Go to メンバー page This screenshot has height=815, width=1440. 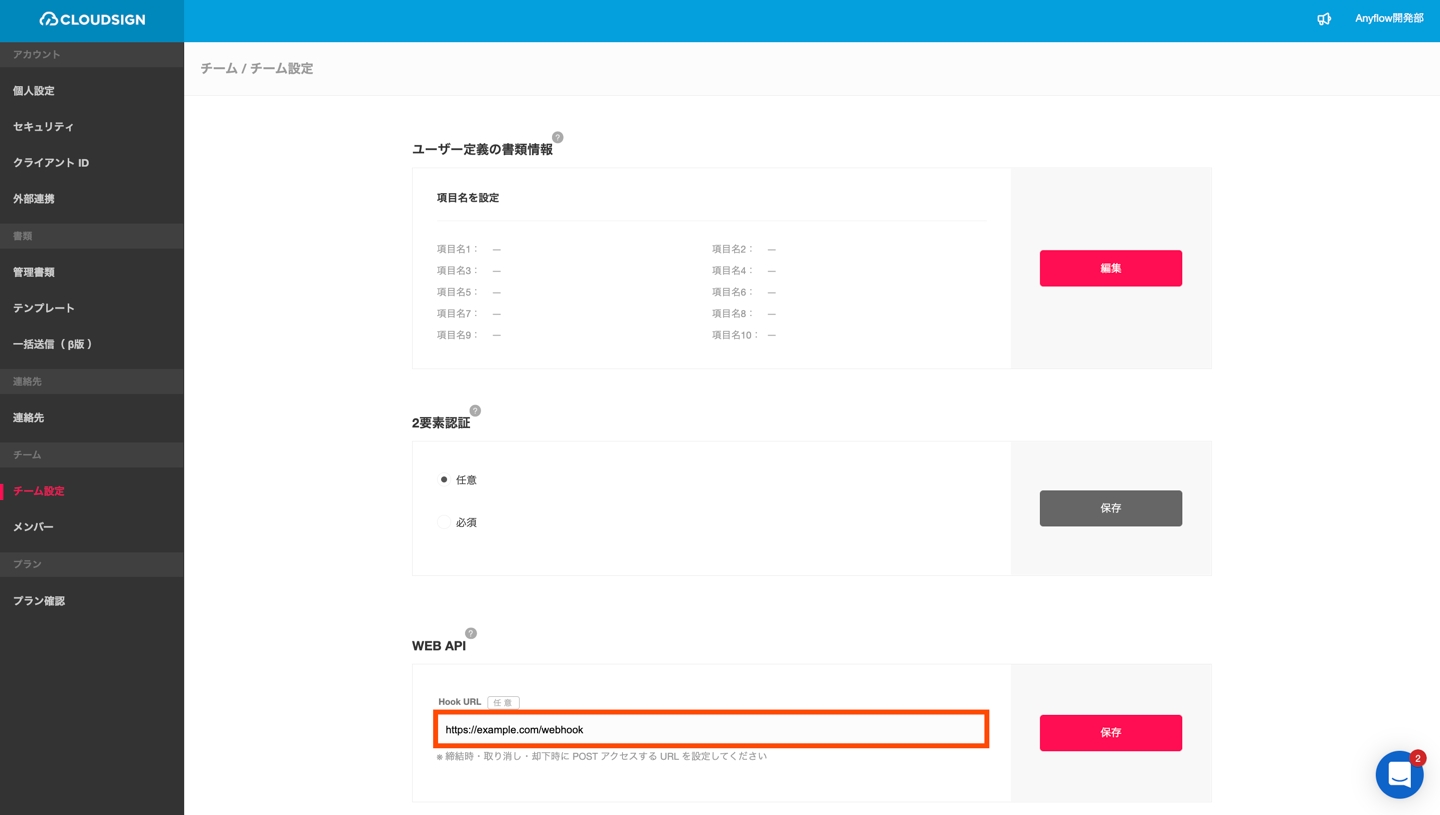(33, 527)
